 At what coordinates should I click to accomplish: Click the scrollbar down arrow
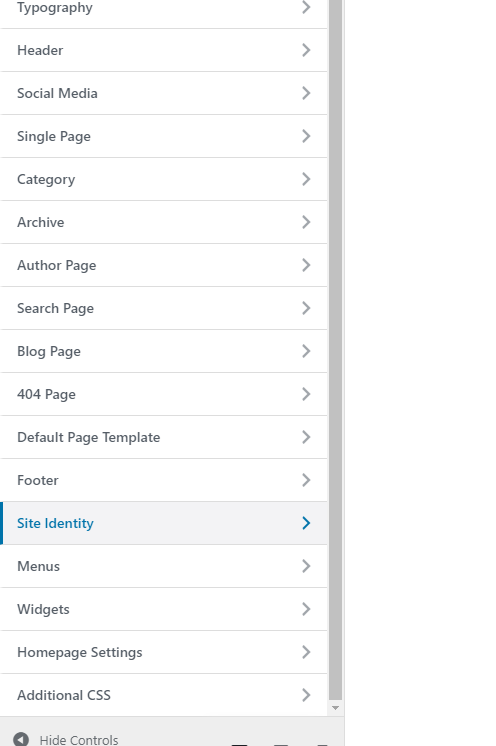pyautogui.click(x=335, y=708)
